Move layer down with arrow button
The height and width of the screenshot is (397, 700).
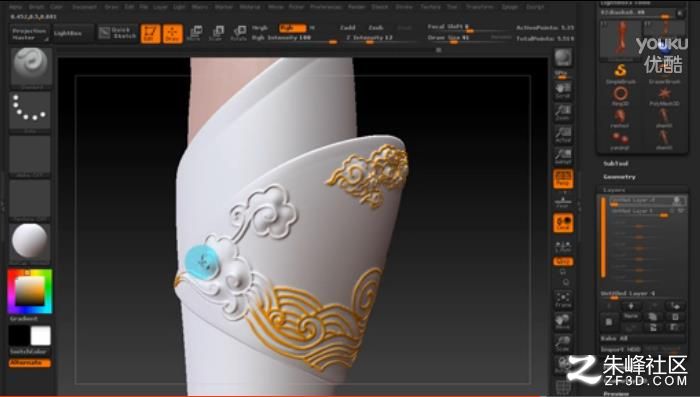[631, 306]
